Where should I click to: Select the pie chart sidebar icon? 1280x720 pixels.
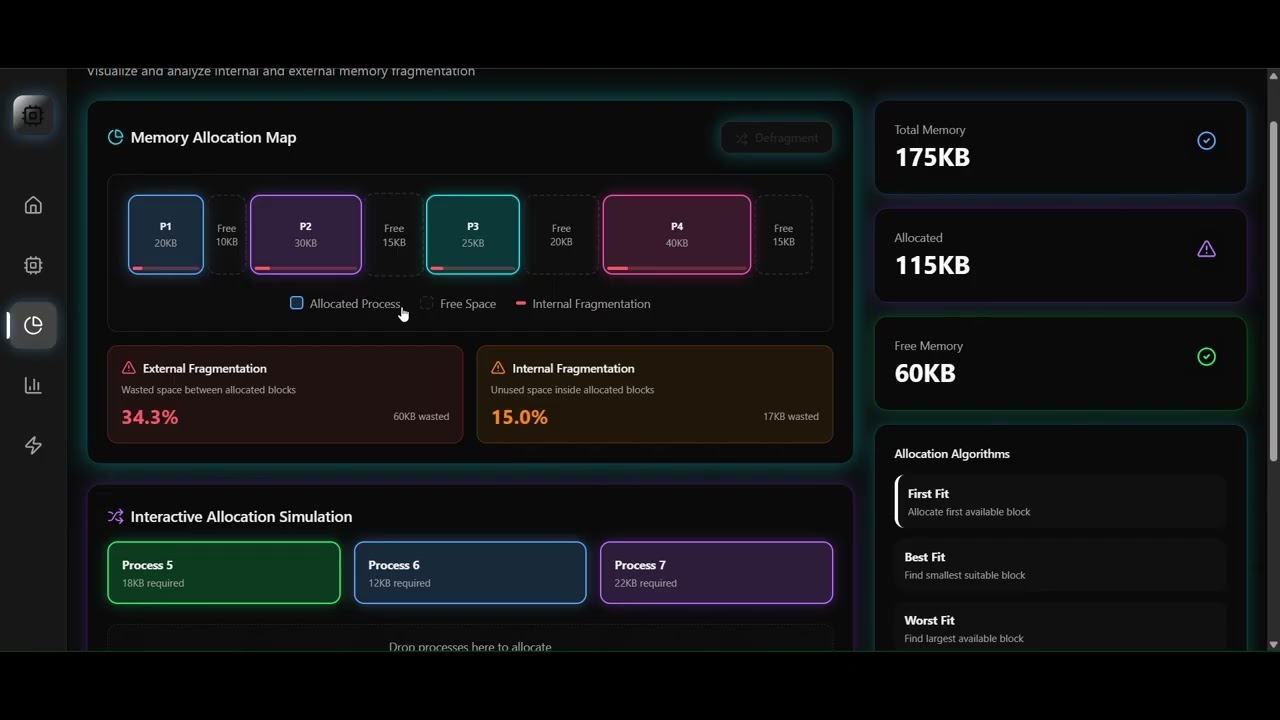[x=33, y=325]
